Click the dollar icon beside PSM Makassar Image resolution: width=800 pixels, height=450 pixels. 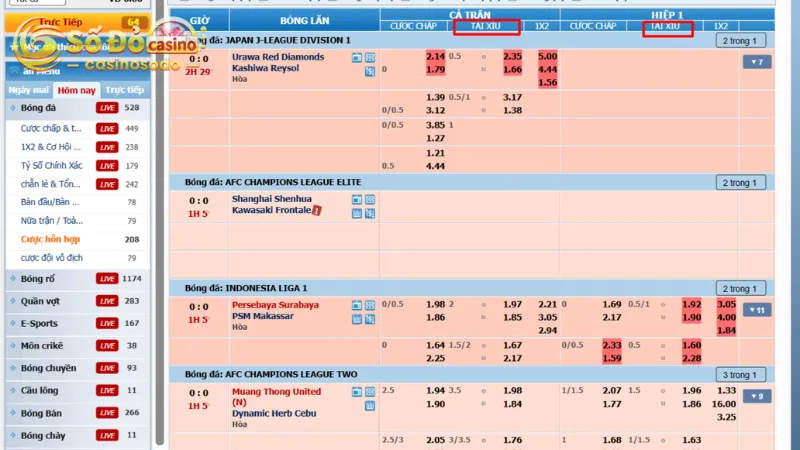(x=370, y=319)
